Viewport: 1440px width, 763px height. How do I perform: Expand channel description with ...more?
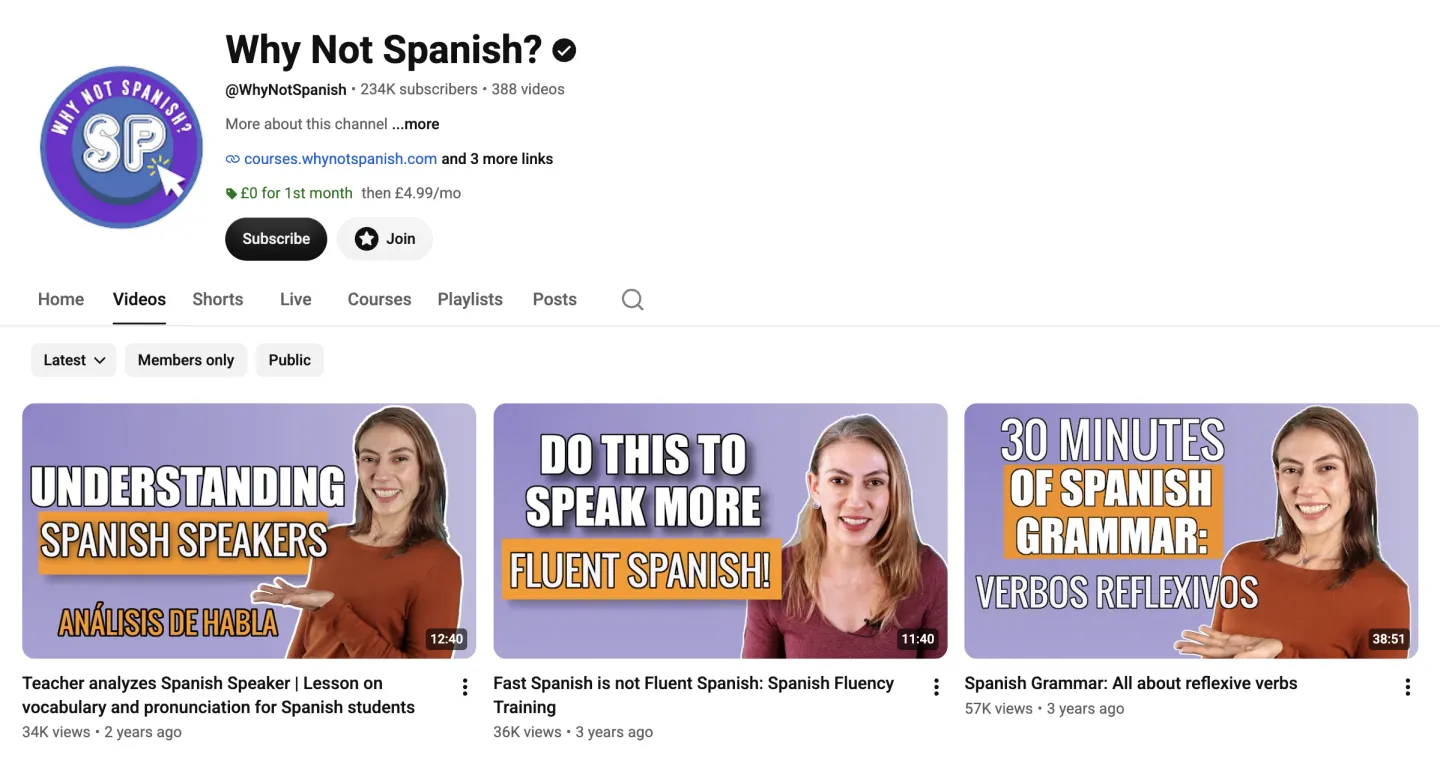[x=415, y=124]
